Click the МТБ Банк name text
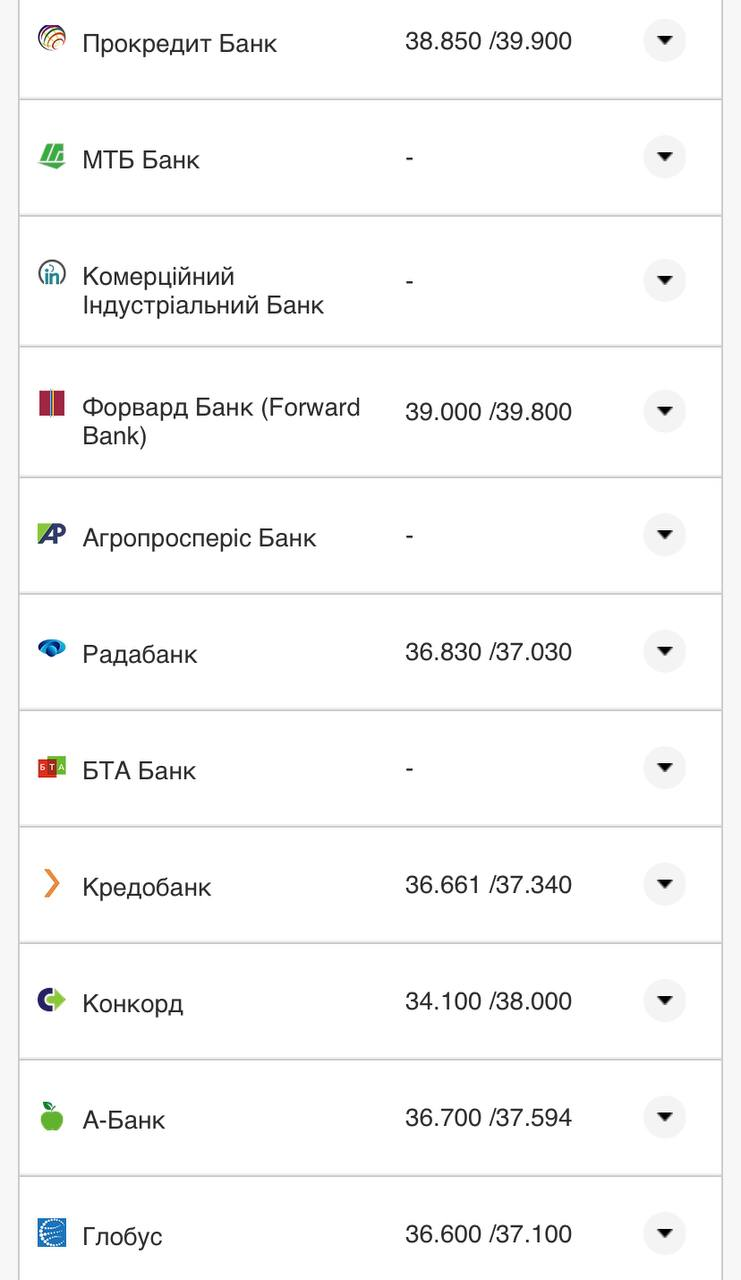741x1280 pixels. tap(141, 160)
